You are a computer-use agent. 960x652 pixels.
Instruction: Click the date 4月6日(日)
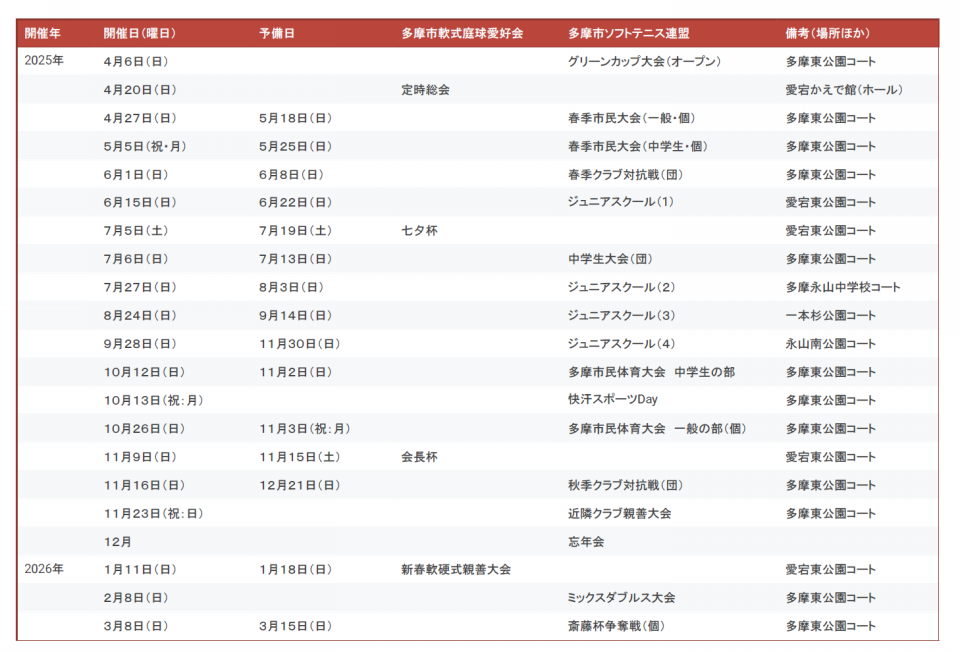click(x=136, y=61)
